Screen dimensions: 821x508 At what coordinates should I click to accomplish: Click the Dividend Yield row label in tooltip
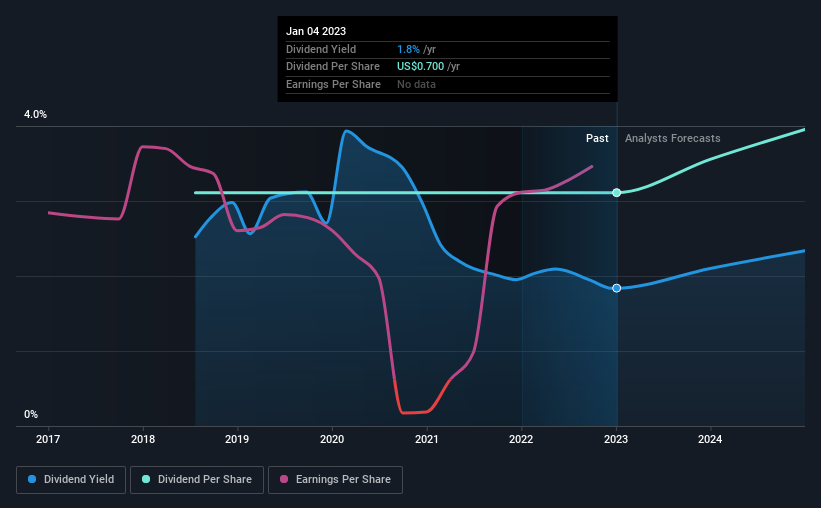321,49
